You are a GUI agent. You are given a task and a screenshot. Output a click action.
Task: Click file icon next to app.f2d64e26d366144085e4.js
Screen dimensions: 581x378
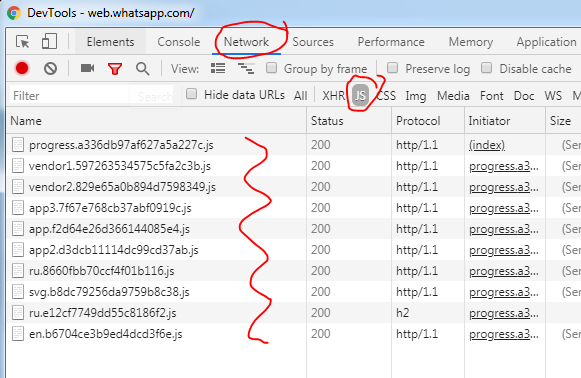[x=18, y=229]
